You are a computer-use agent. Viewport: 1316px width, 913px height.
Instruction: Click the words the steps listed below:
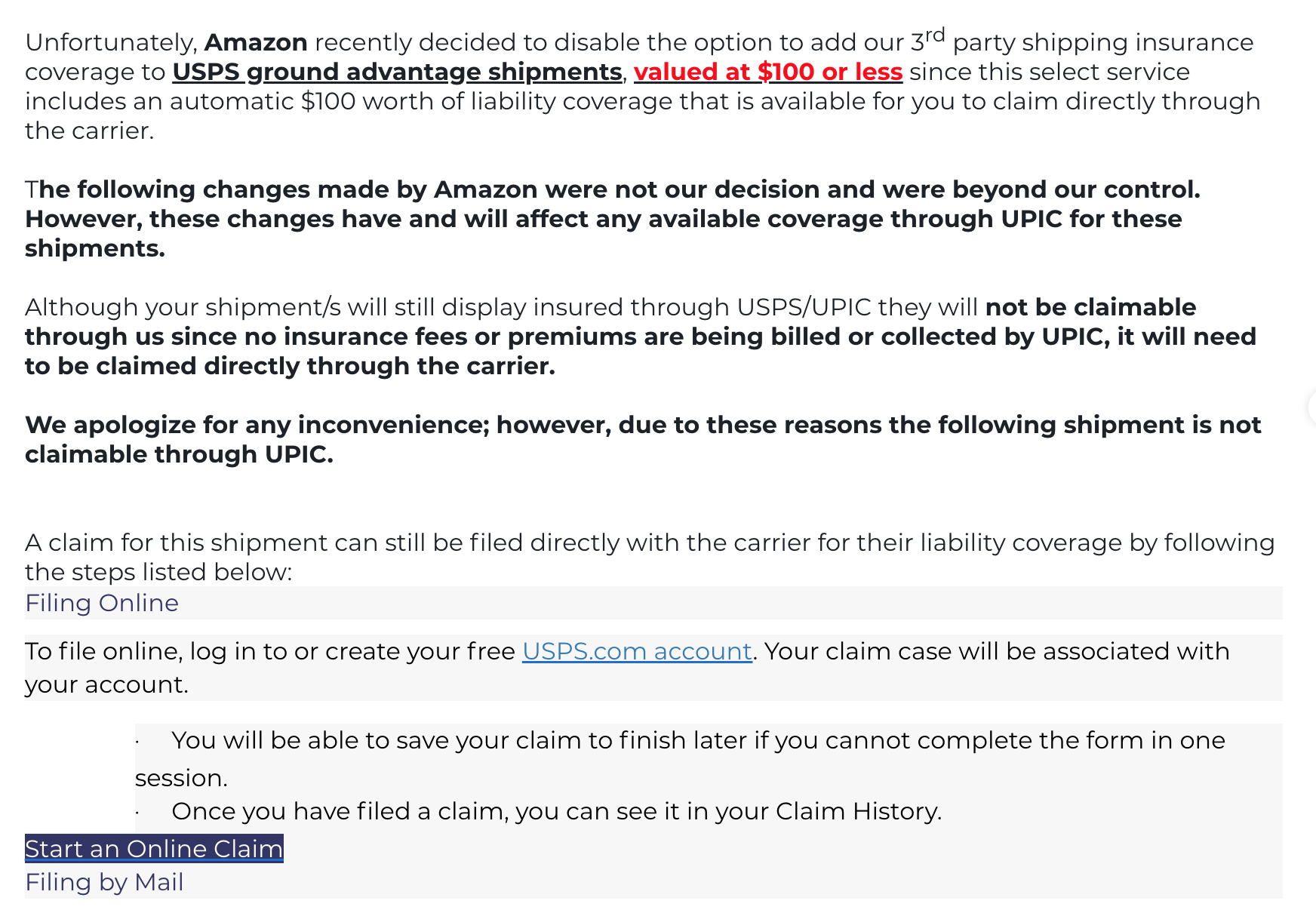pos(158,572)
